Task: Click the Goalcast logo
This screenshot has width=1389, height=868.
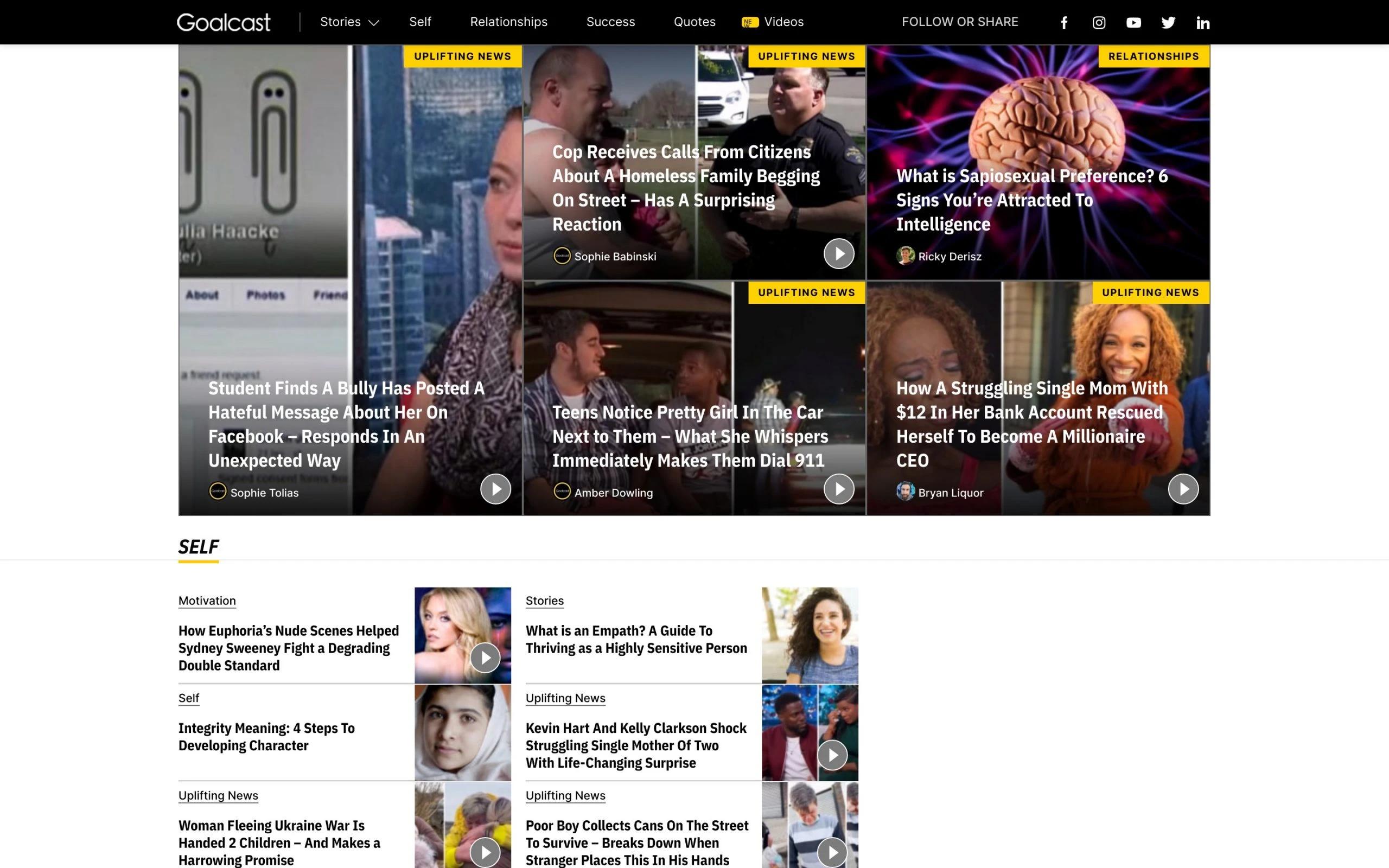Action: (224, 22)
